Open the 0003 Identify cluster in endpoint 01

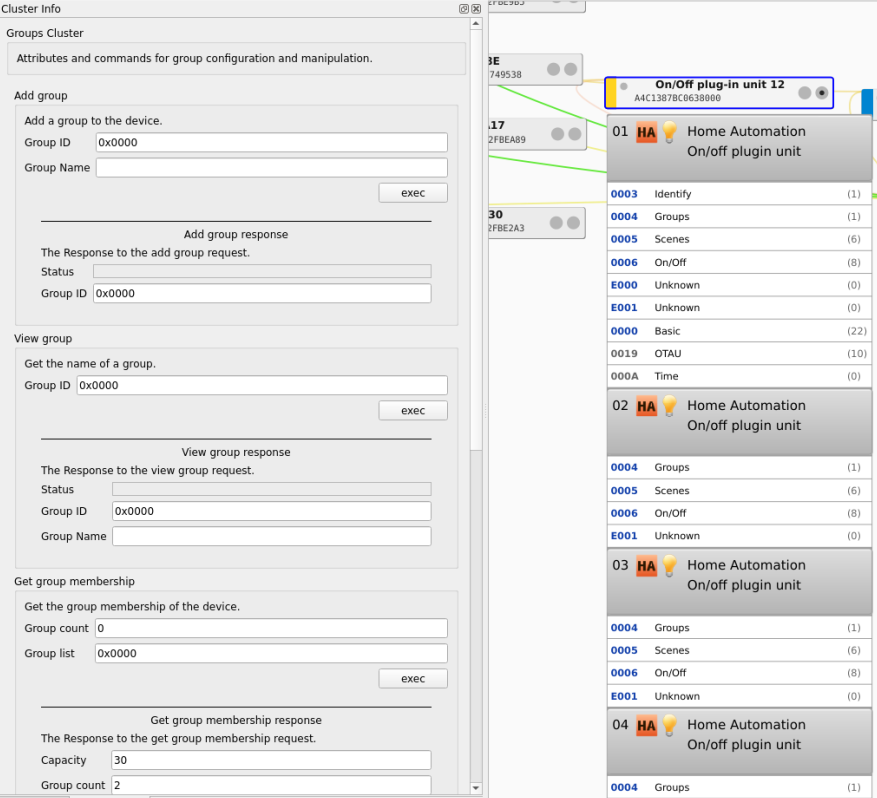[739, 194]
